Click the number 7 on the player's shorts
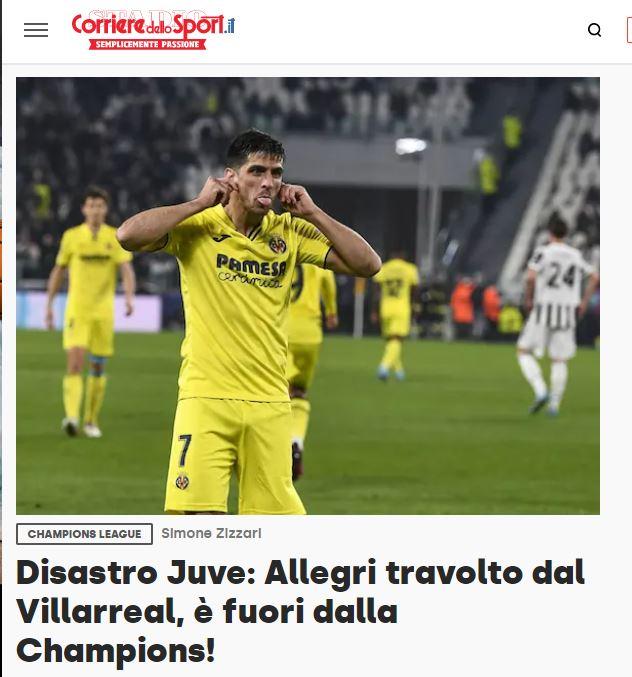This screenshot has width=632, height=677. tap(184, 450)
